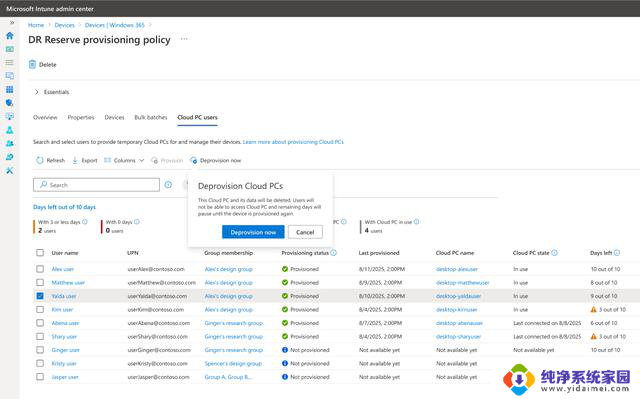Click the Deprovision now toolbar item
Viewport: 640px width, 399px height.
216,160
